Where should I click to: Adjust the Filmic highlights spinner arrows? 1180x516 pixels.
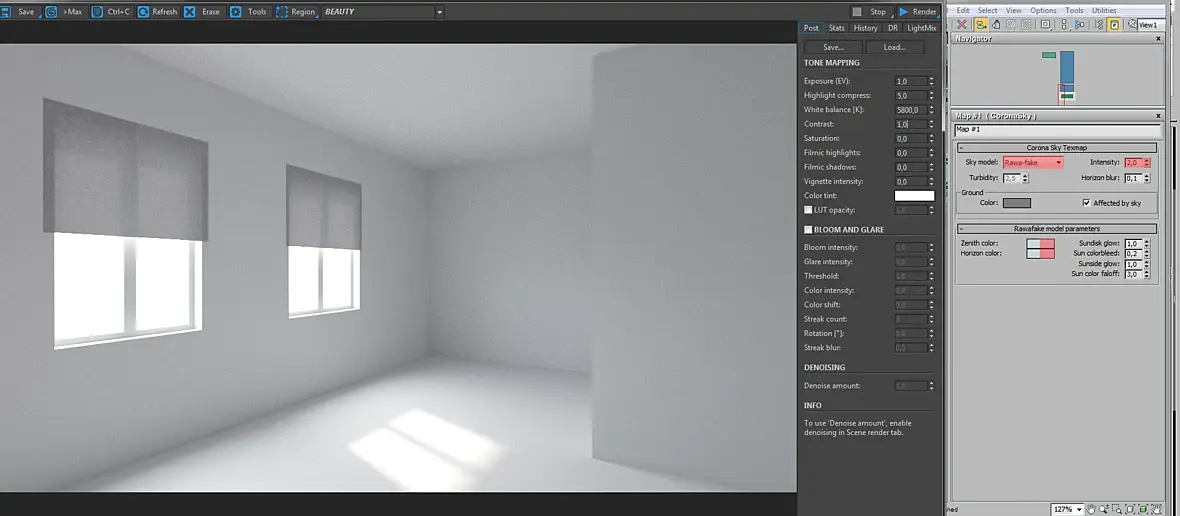tap(932, 153)
